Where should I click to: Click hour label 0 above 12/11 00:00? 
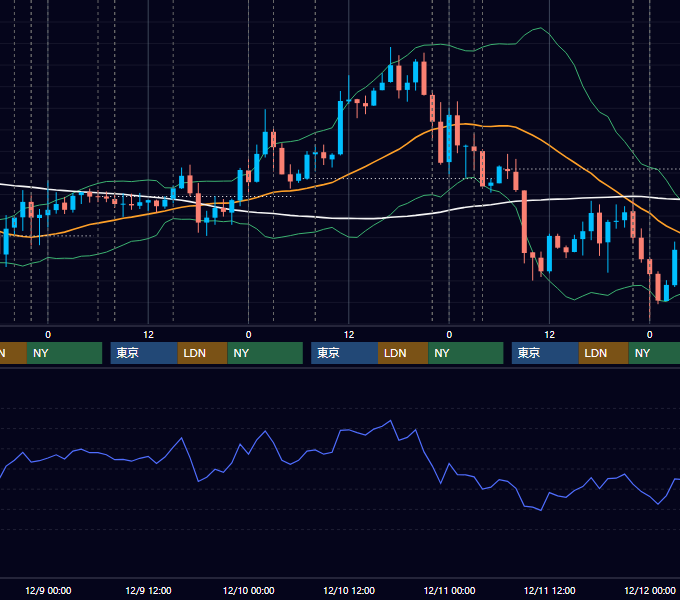pyautogui.click(x=449, y=335)
